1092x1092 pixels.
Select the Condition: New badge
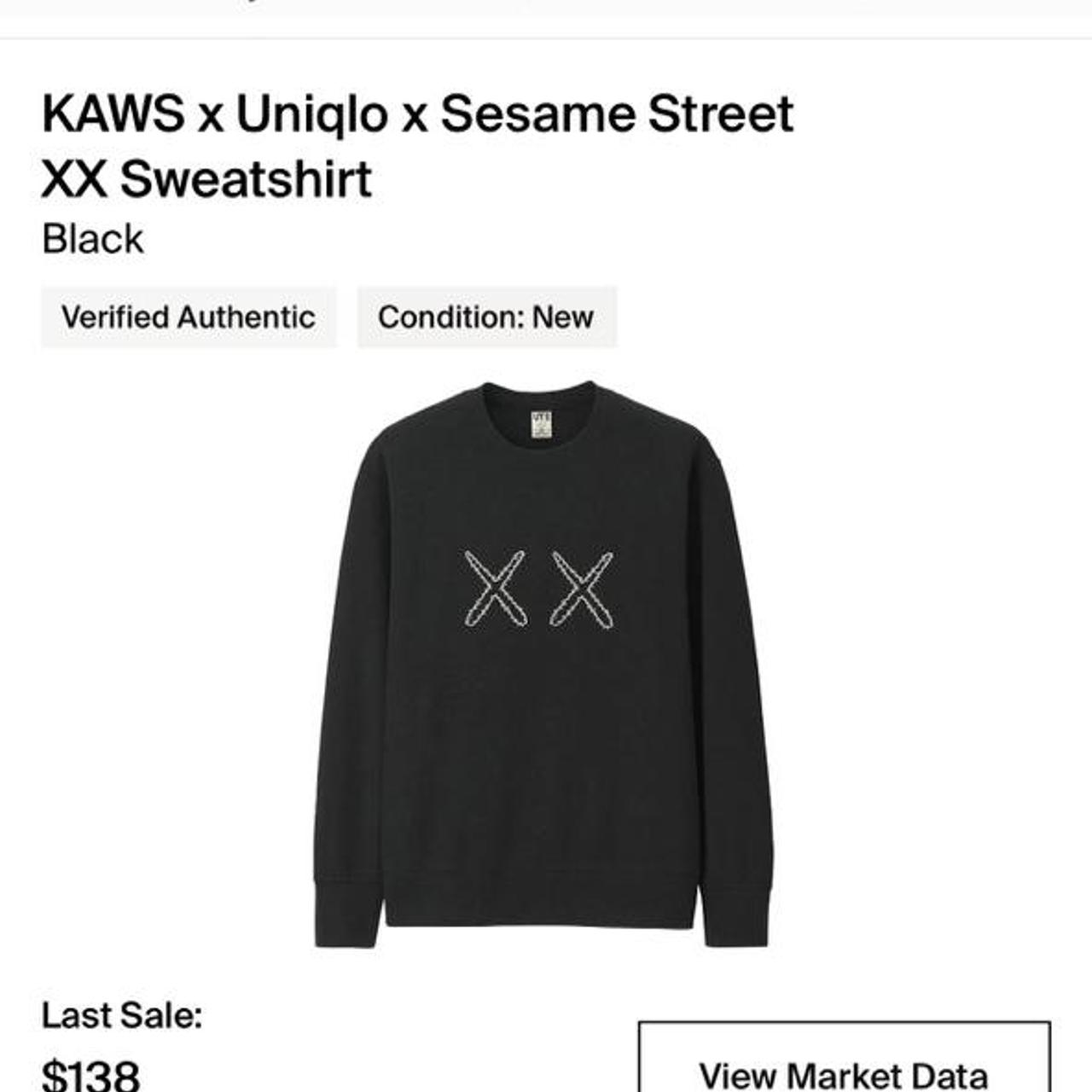[486, 317]
